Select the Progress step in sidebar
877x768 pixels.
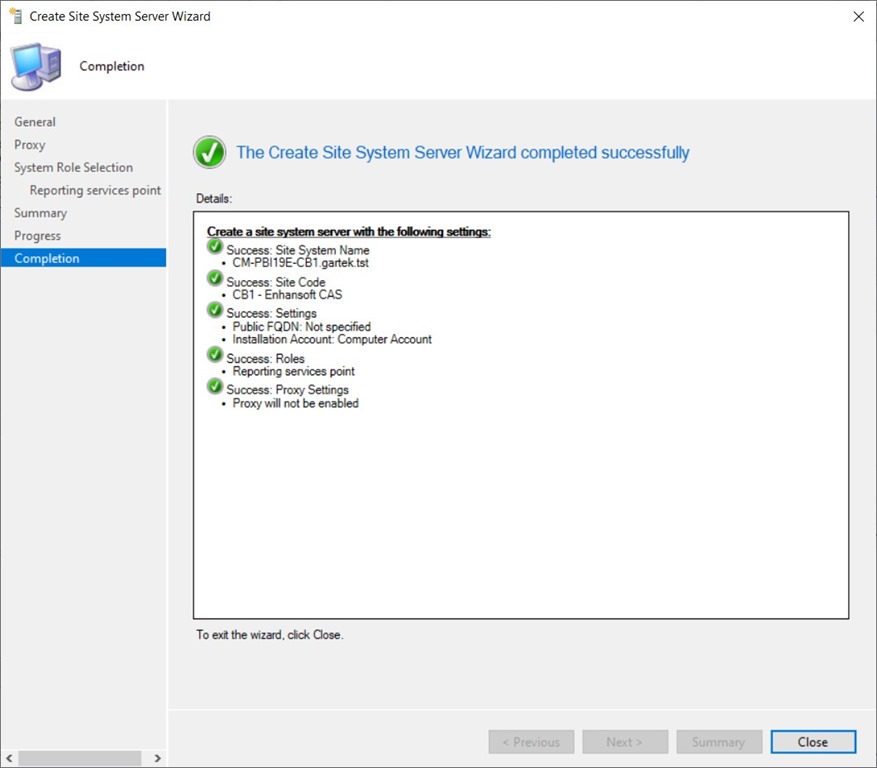click(x=37, y=235)
